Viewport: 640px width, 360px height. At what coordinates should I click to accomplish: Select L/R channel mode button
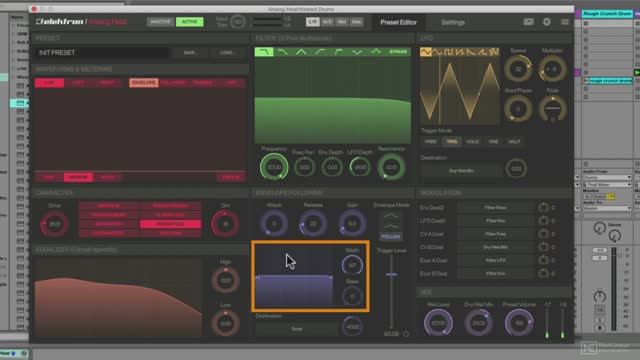click(313, 22)
